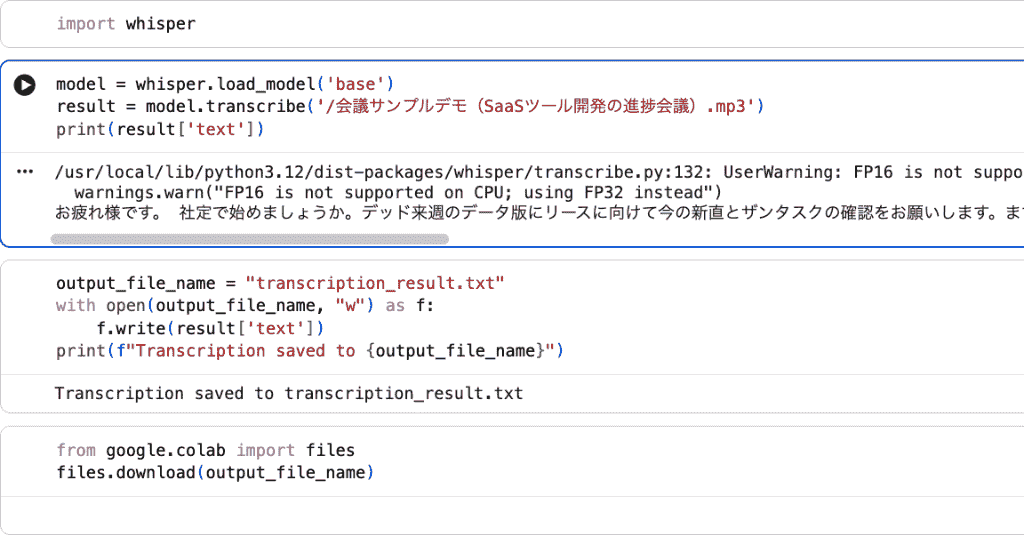Click the model.transcribe code line
Screen dimensions: 1024x558
[x=410, y=107]
